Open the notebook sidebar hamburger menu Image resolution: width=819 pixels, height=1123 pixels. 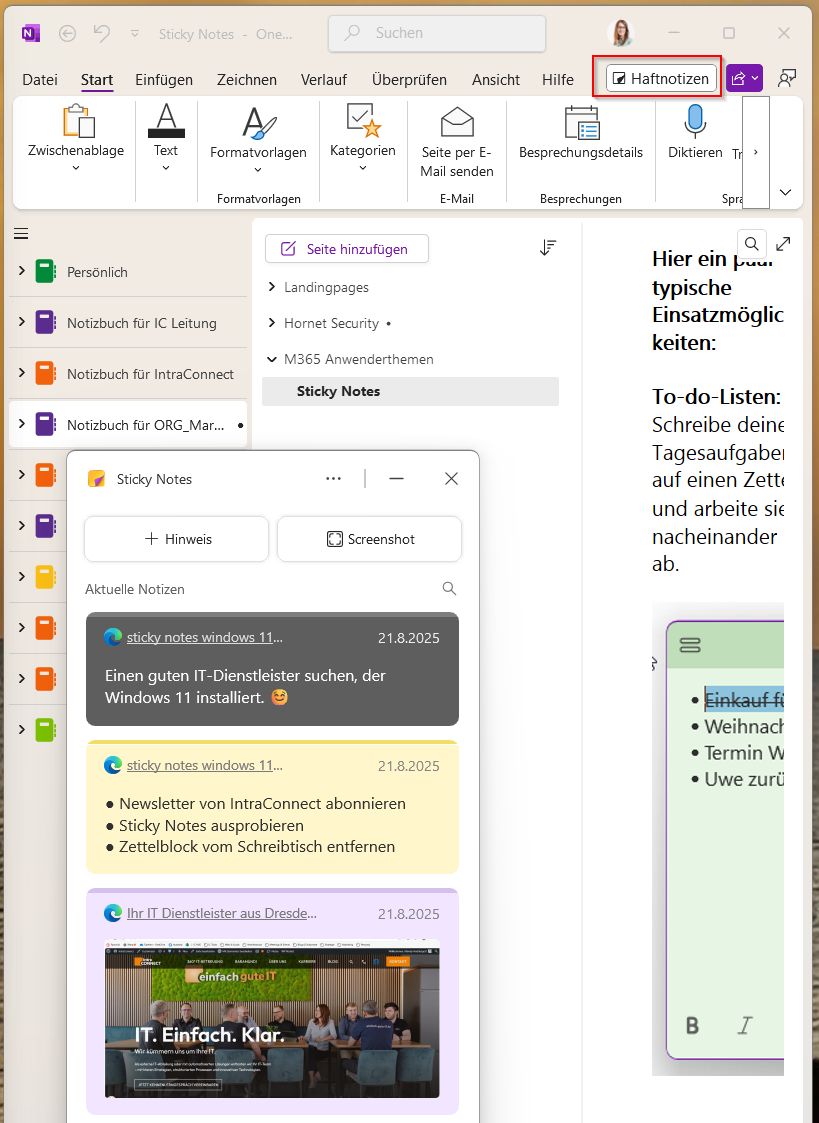(21, 233)
